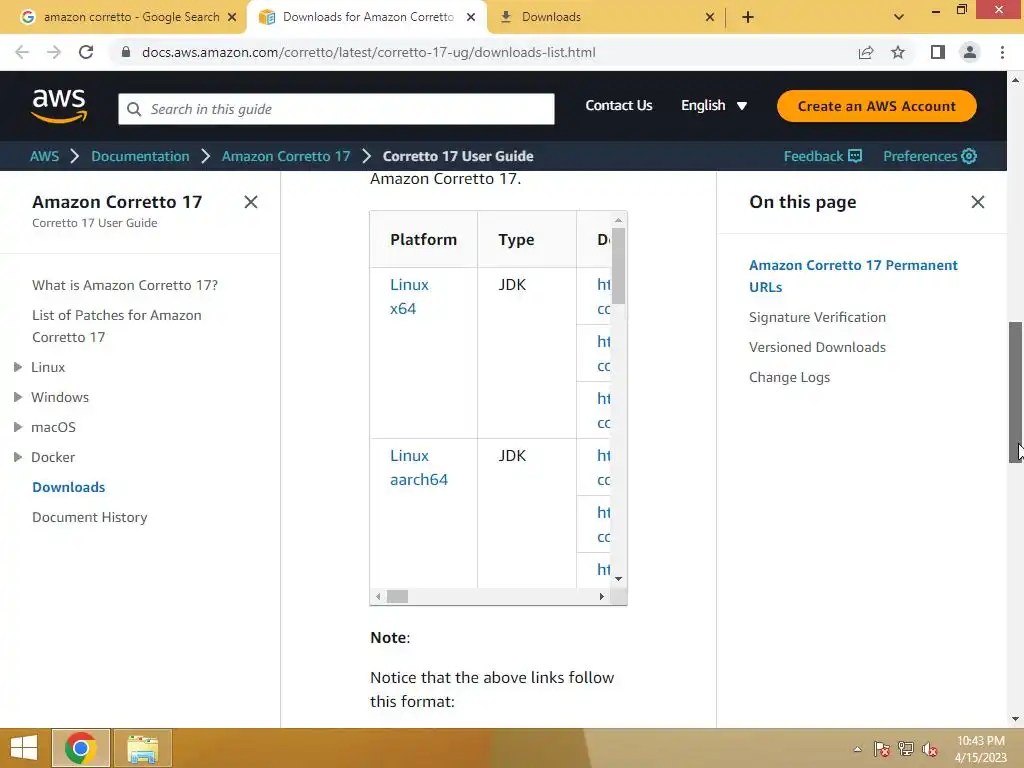The width and height of the screenshot is (1024, 768).
Task: Click the table's vertical scrollbar thumb
Action: 618,266
